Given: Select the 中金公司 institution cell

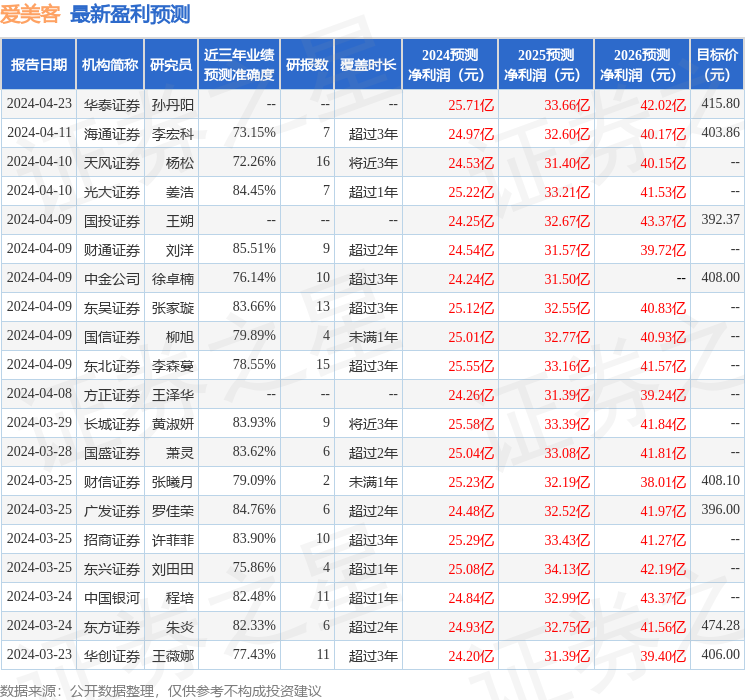Looking at the screenshot, I should (112, 279).
